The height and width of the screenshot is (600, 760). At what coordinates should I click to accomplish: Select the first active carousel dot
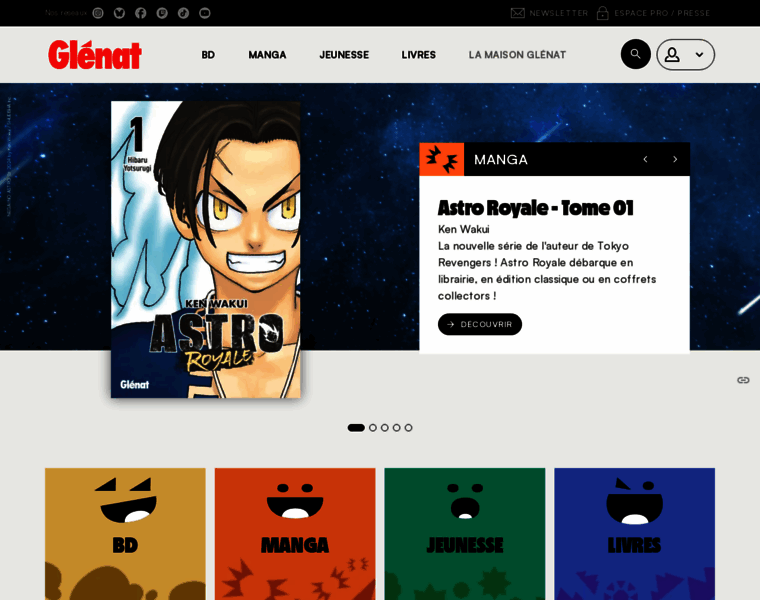click(x=356, y=427)
